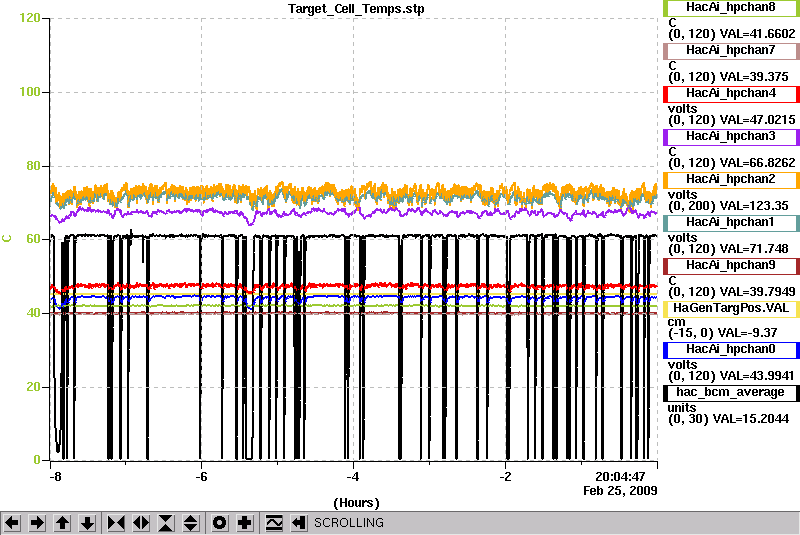Click the 20:04:47 timestamp
Viewport: 800px width, 535px height.
[x=620, y=477]
